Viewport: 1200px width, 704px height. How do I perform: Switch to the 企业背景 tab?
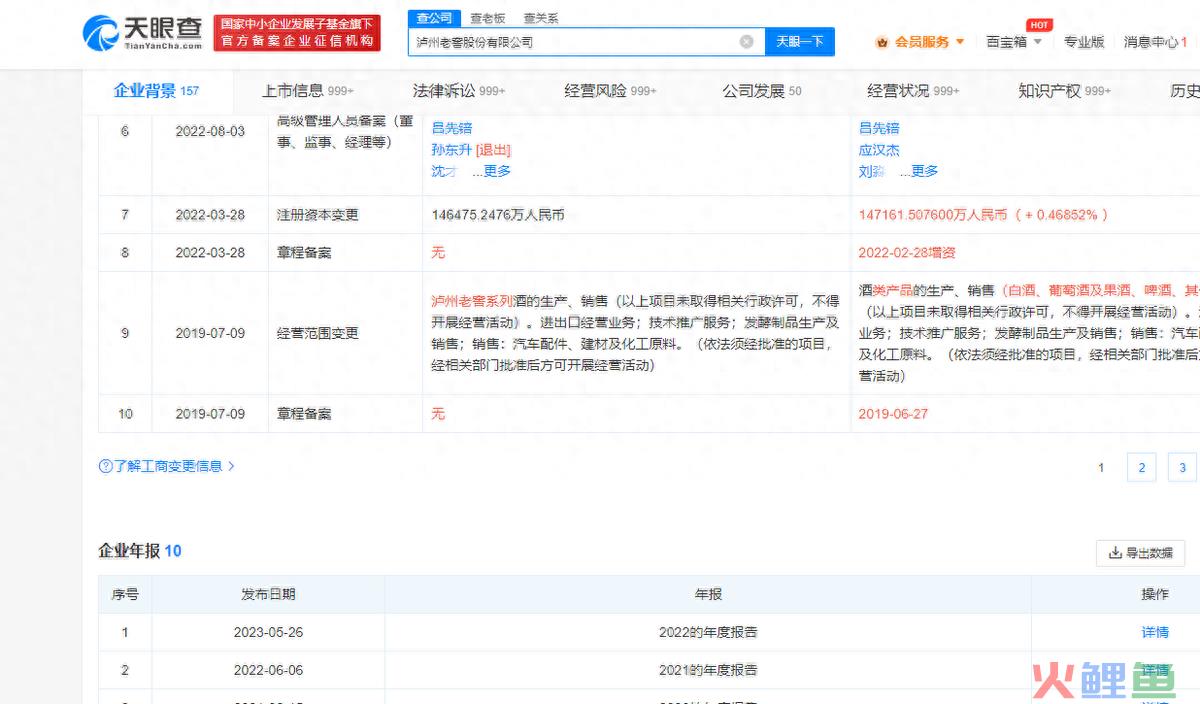(156, 91)
